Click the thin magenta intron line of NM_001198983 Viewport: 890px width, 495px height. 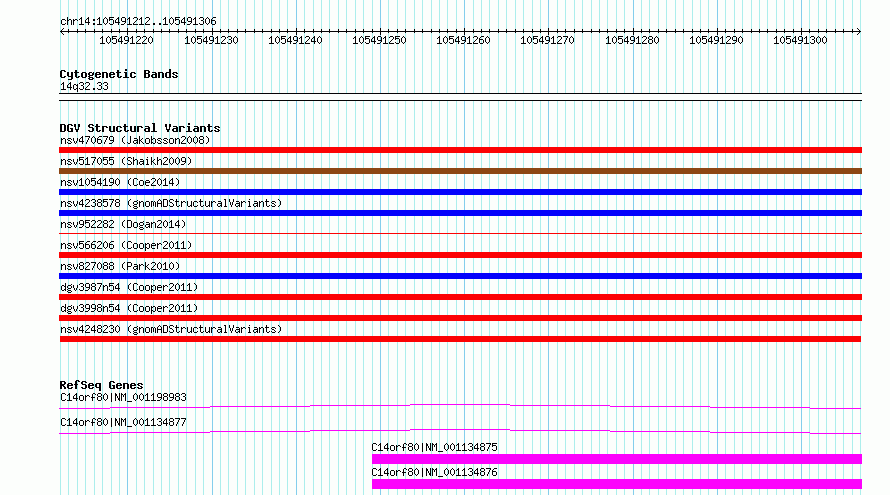pyautogui.click(x=460, y=406)
